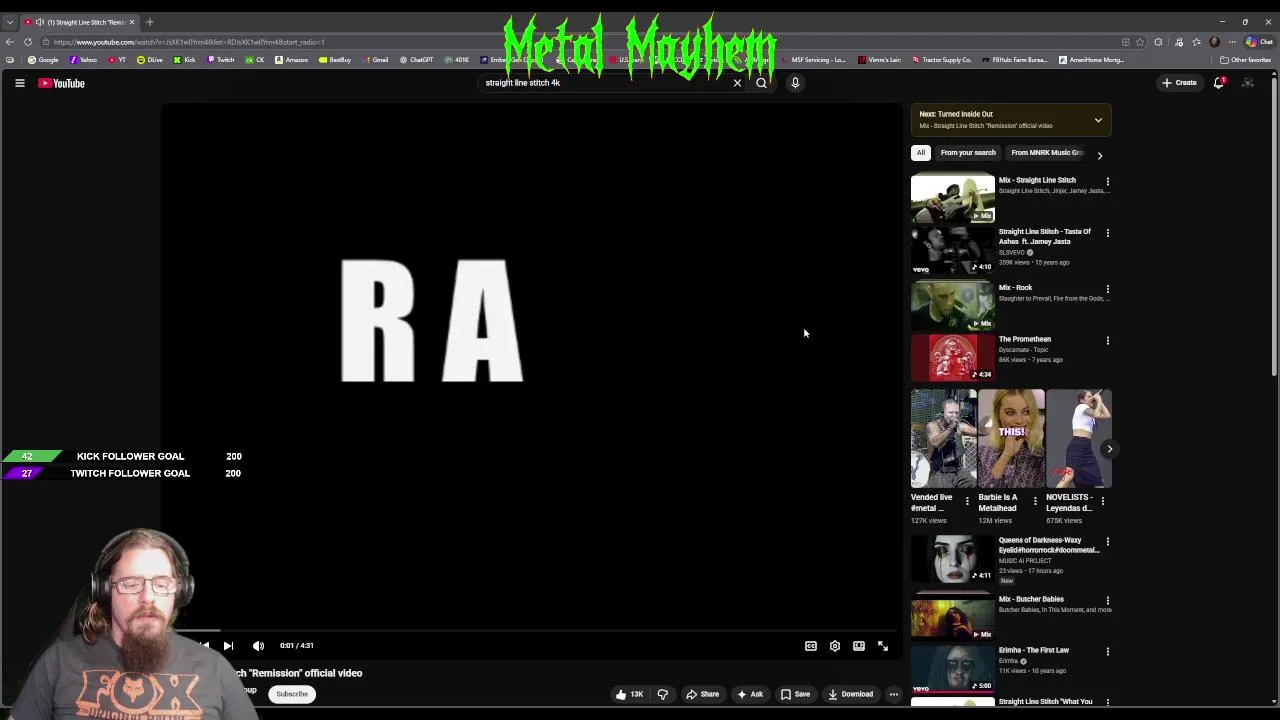1280x720 pixels.
Task: Open the Gmail bookmark
Action: [375, 60]
